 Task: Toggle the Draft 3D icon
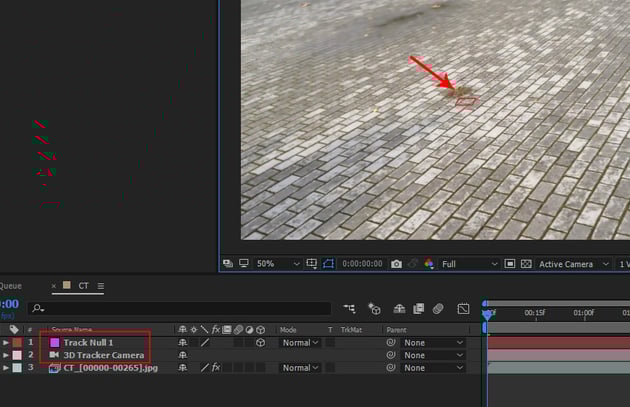(374, 309)
